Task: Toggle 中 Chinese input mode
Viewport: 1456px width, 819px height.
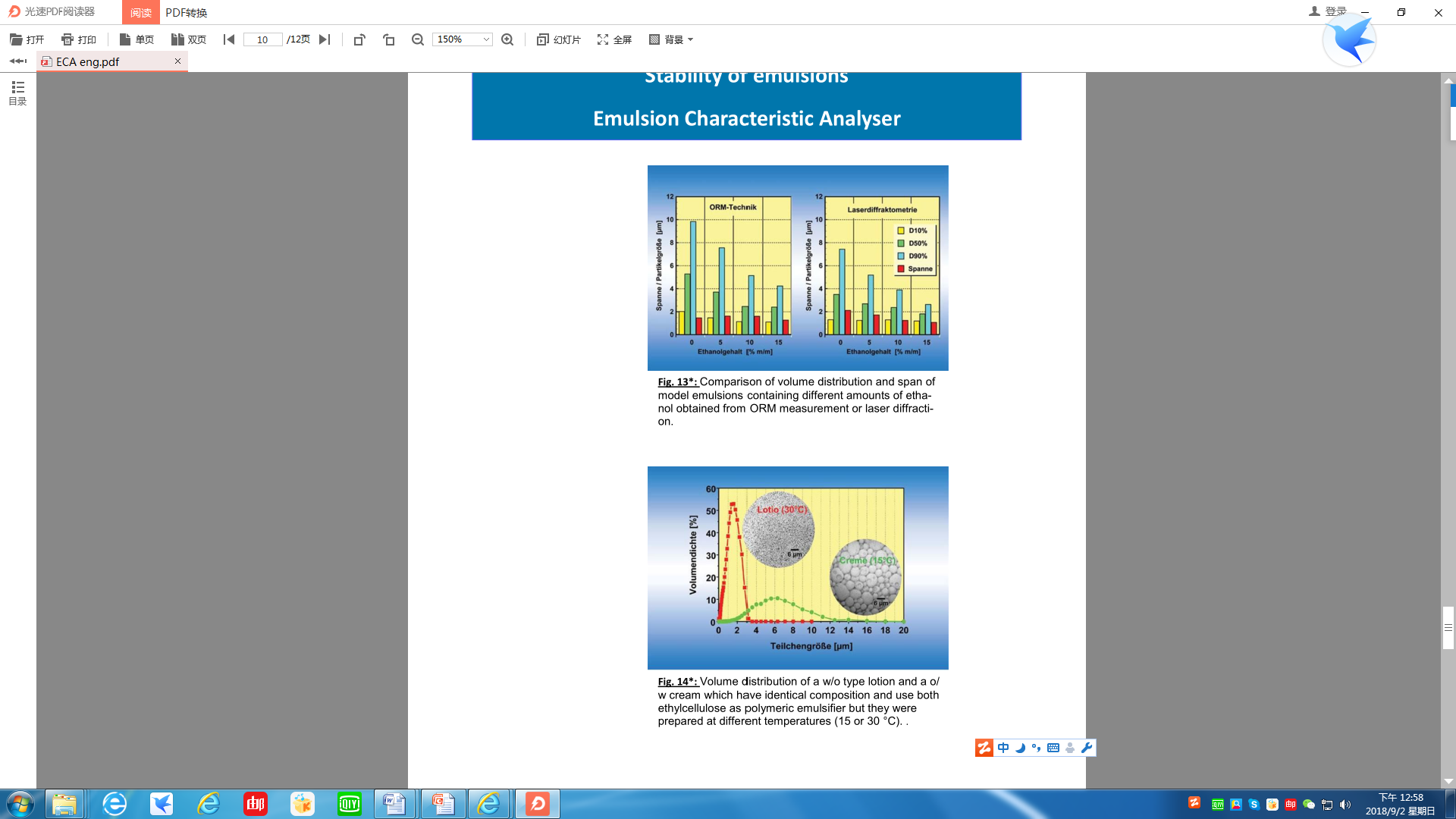Action: point(1003,748)
